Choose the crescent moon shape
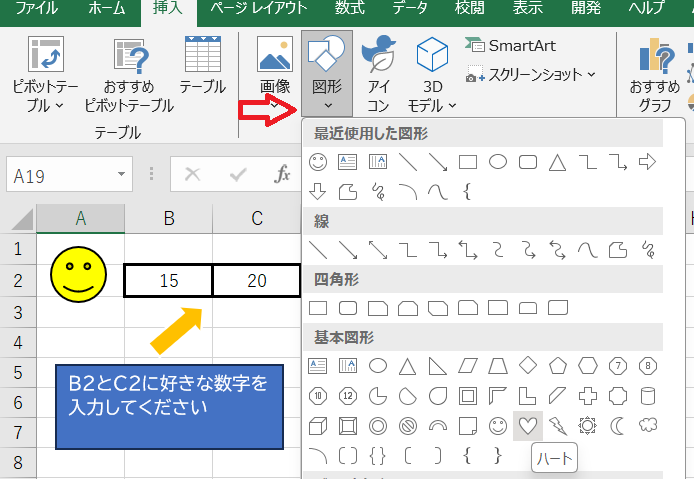This screenshot has height=479, width=694. (x=617, y=425)
